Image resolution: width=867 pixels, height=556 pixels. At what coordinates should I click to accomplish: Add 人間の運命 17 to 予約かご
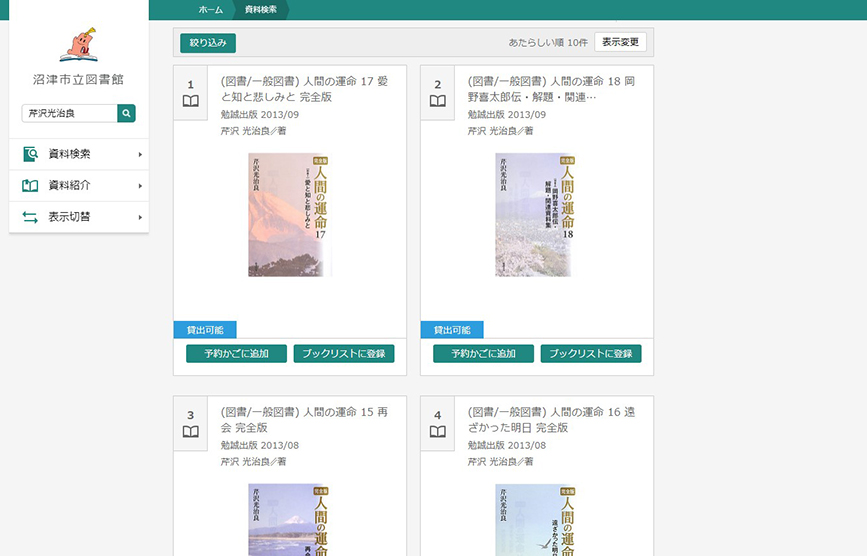tap(237, 354)
